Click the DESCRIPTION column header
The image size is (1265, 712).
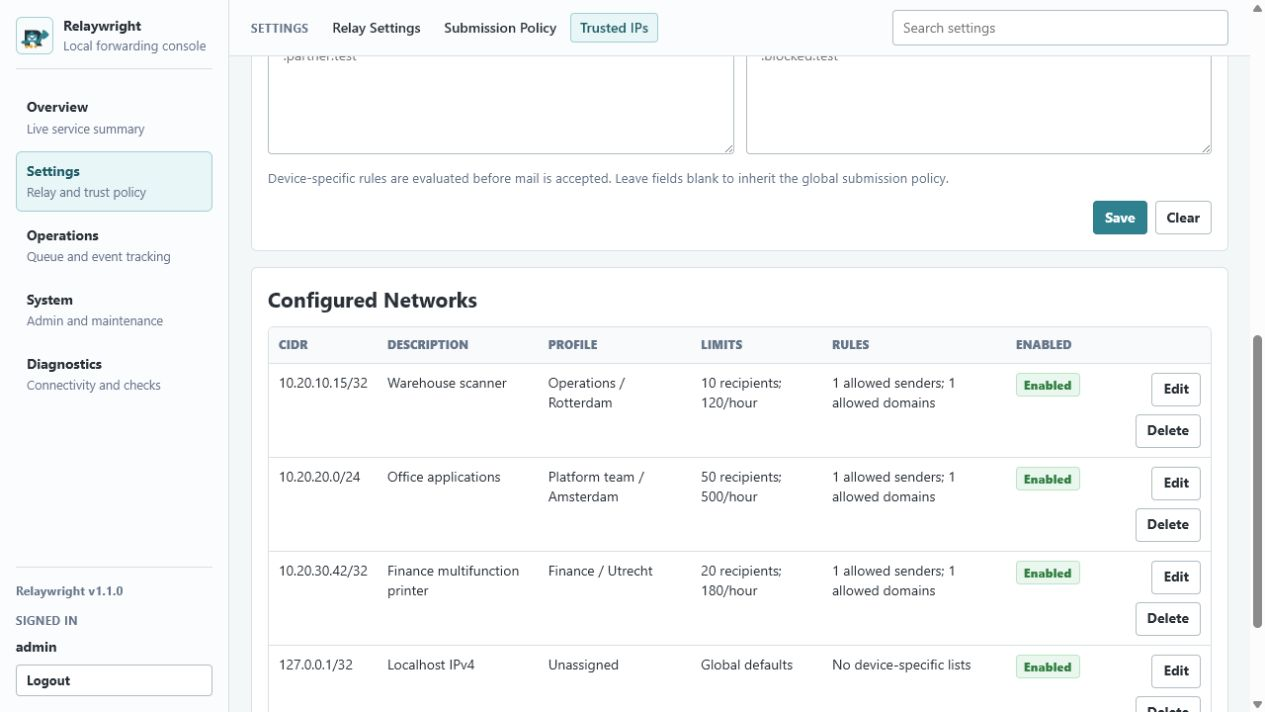[428, 345]
